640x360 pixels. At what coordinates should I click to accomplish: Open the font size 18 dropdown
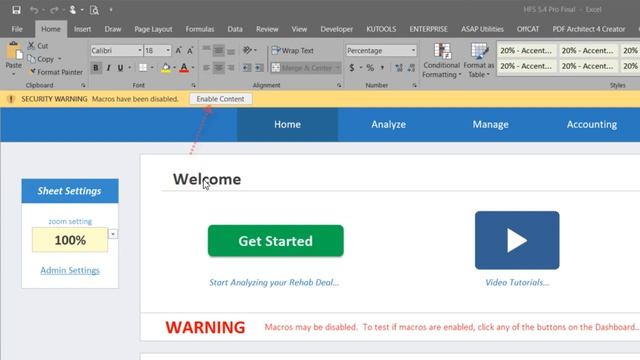coord(168,51)
